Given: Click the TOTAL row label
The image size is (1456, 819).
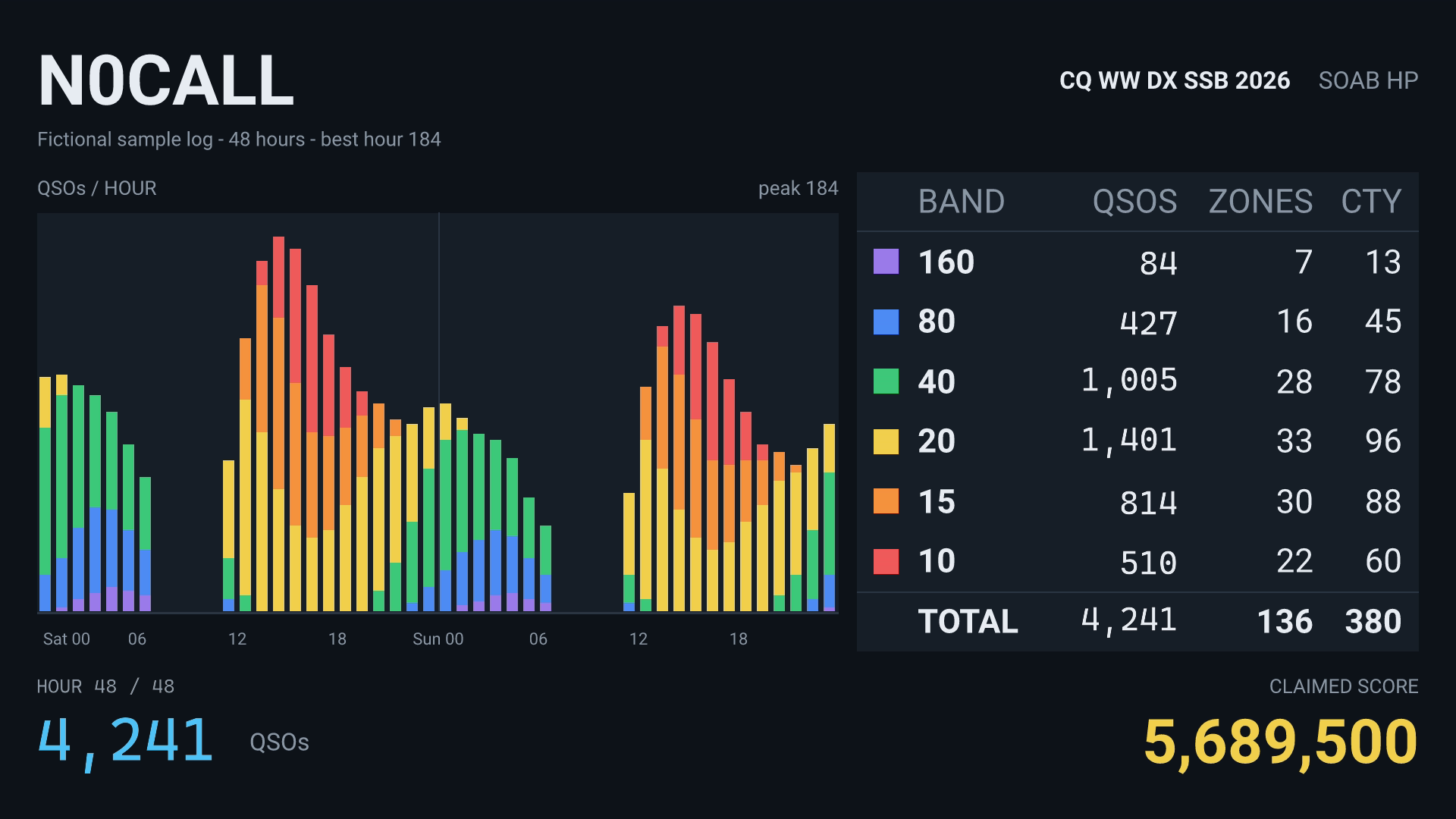Looking at the screenshot, I should tap(968, 622).
